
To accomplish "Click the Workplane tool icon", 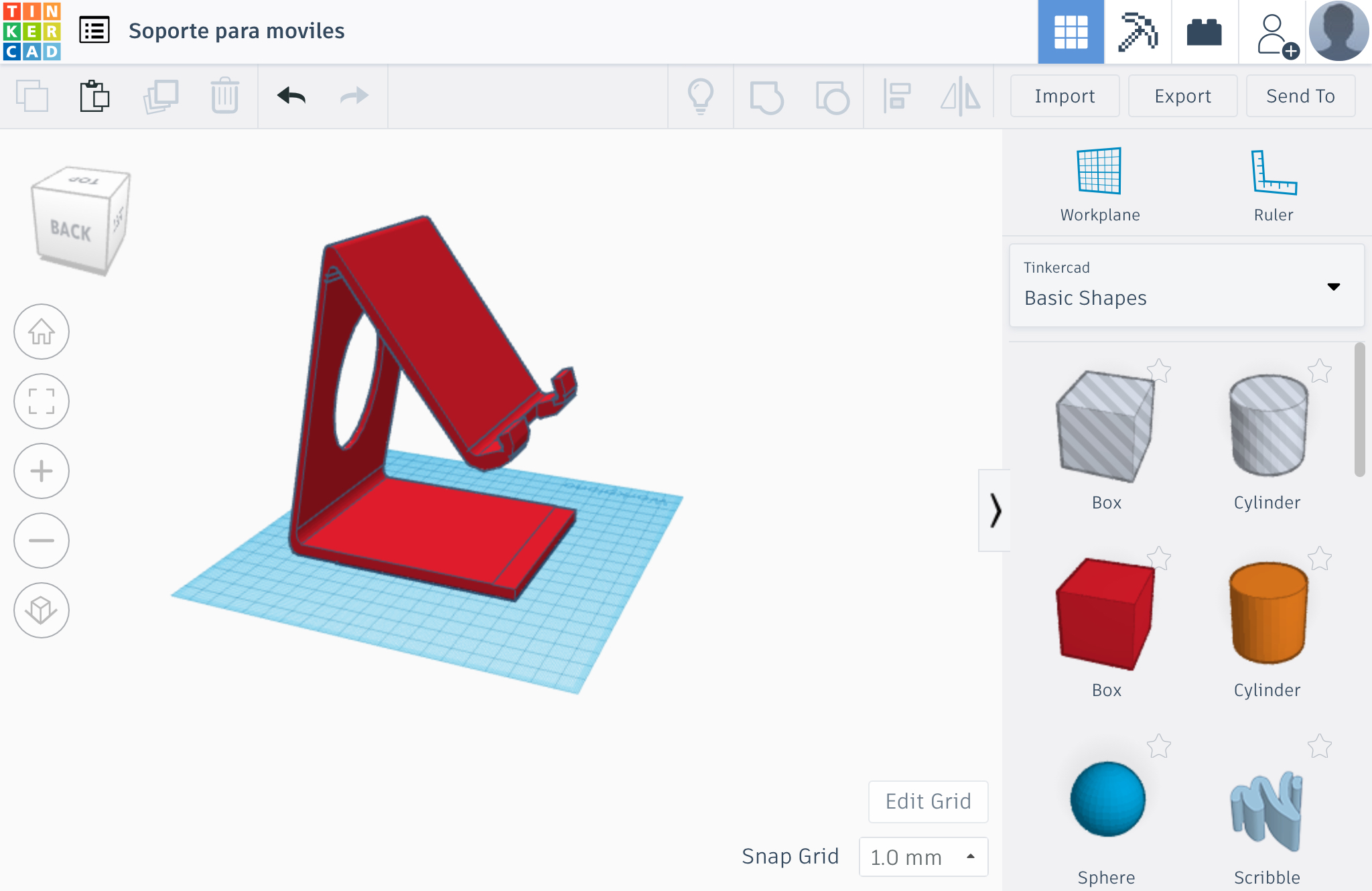I will (x=1099, y=171).
